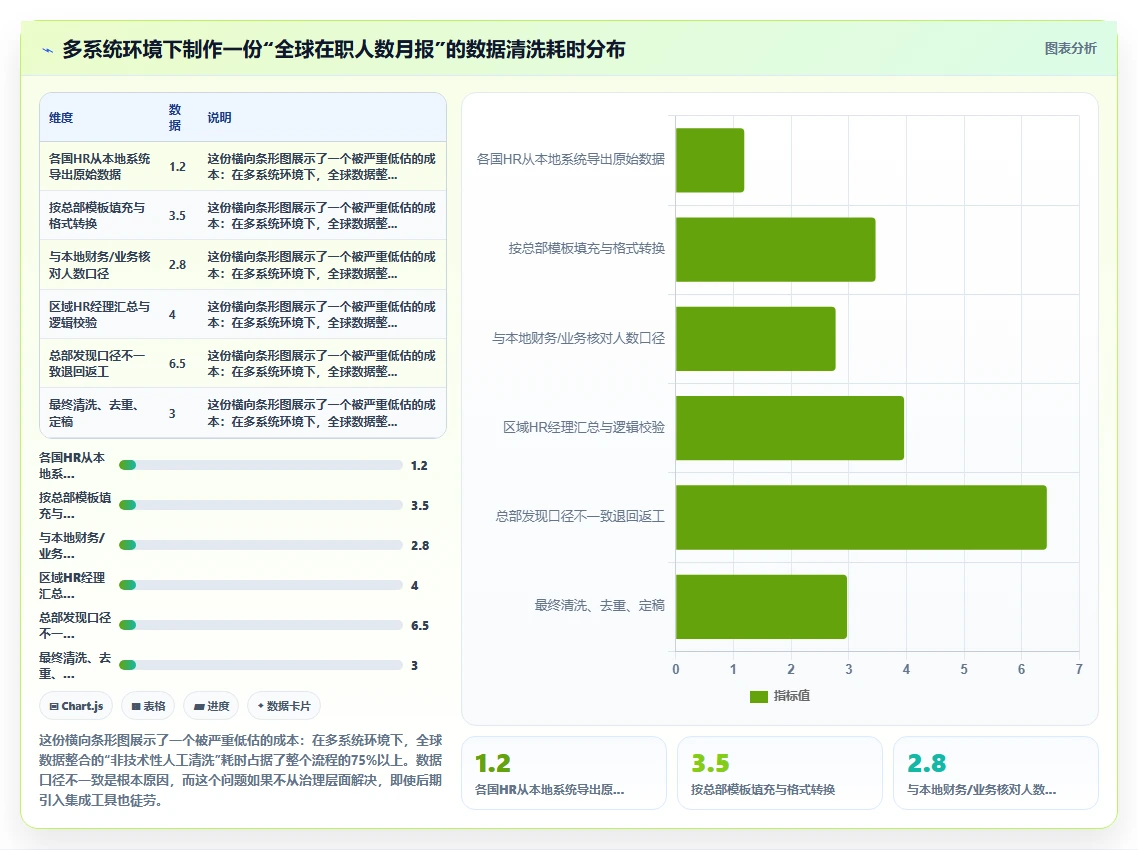Select the 进度 tag chip
Viewport: 1138px width, 850px height.
(211, 706)
